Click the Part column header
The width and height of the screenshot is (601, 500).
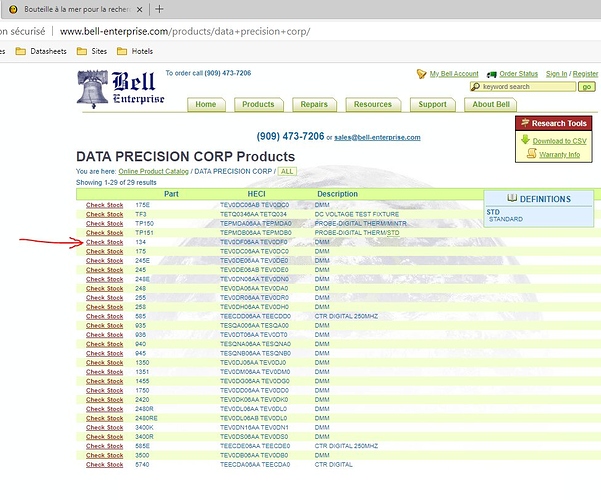[x=171, y=194]
